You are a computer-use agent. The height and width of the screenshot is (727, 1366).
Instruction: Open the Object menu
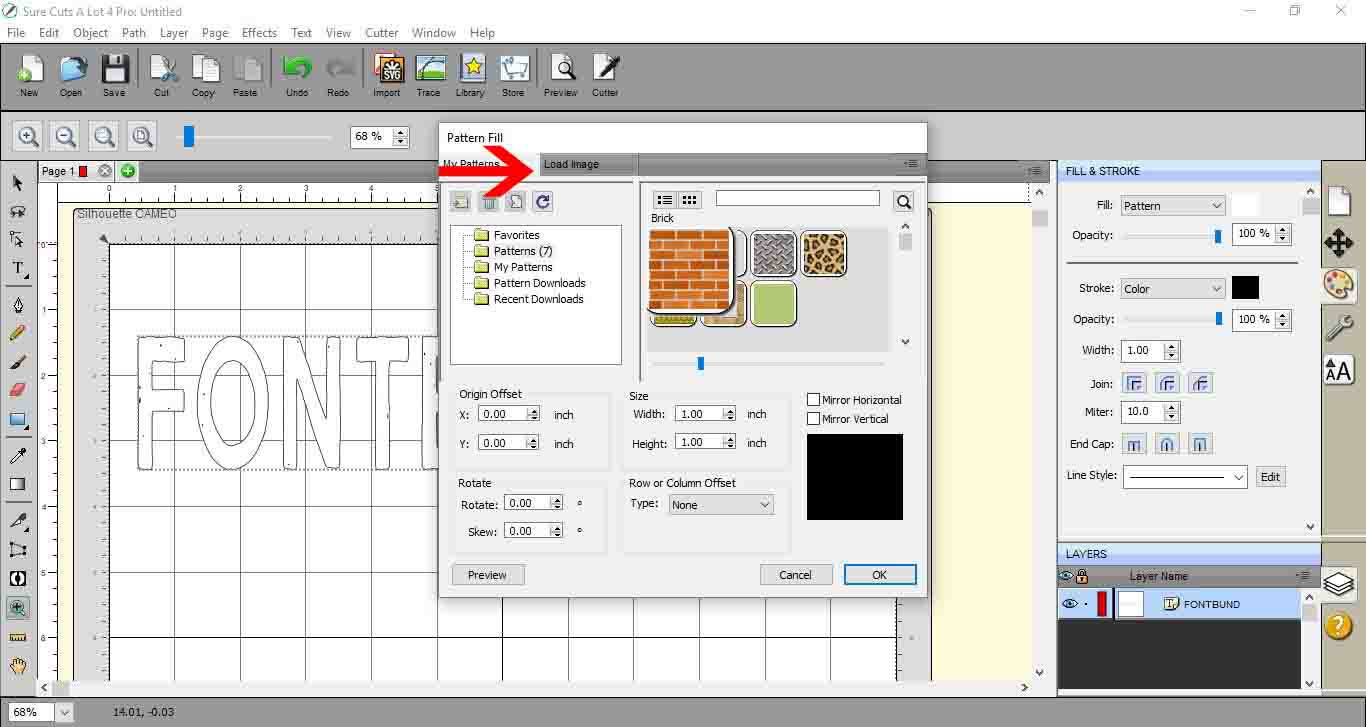pos(90,33)
